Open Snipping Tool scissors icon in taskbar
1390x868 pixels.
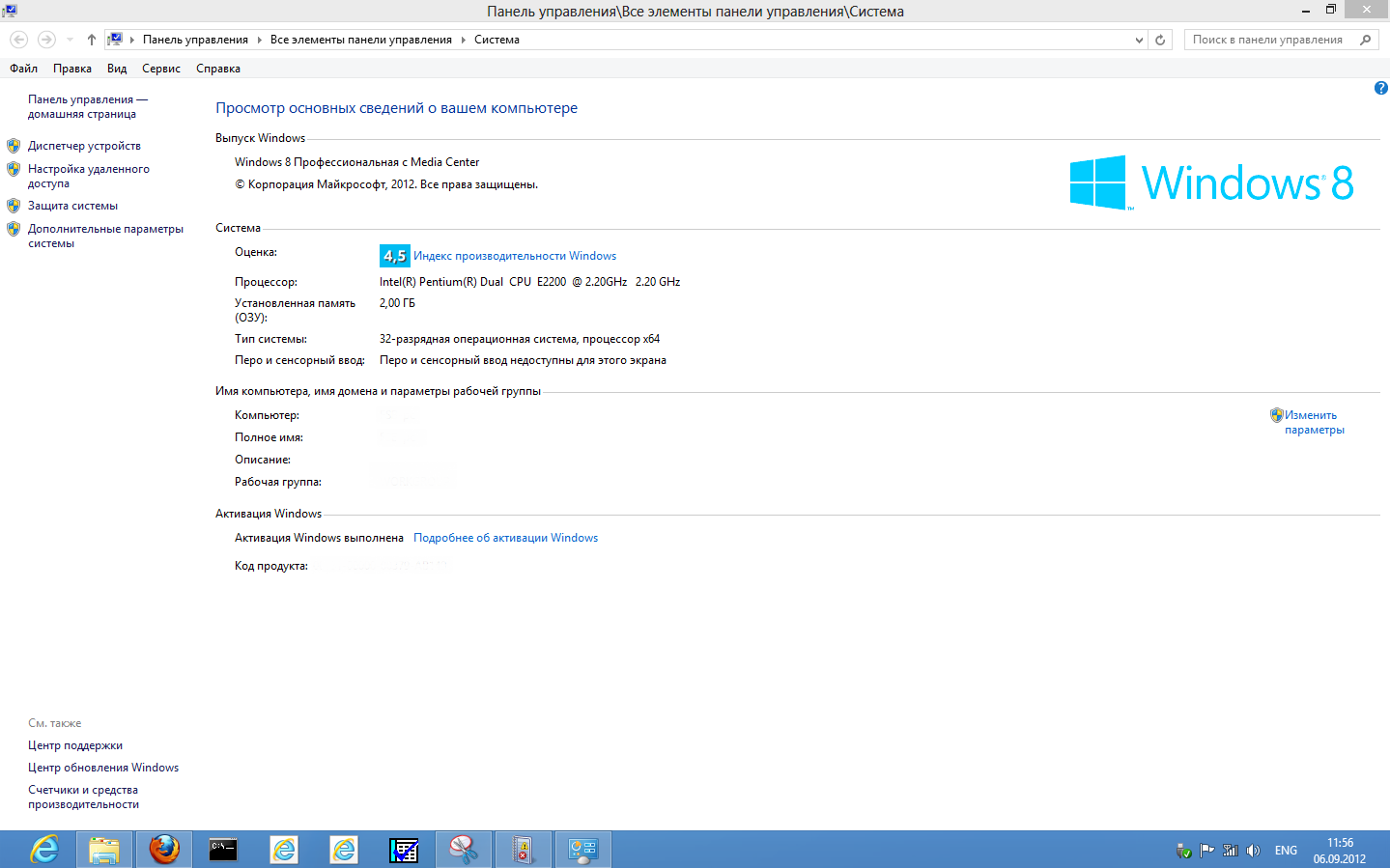tap(464, 850)
